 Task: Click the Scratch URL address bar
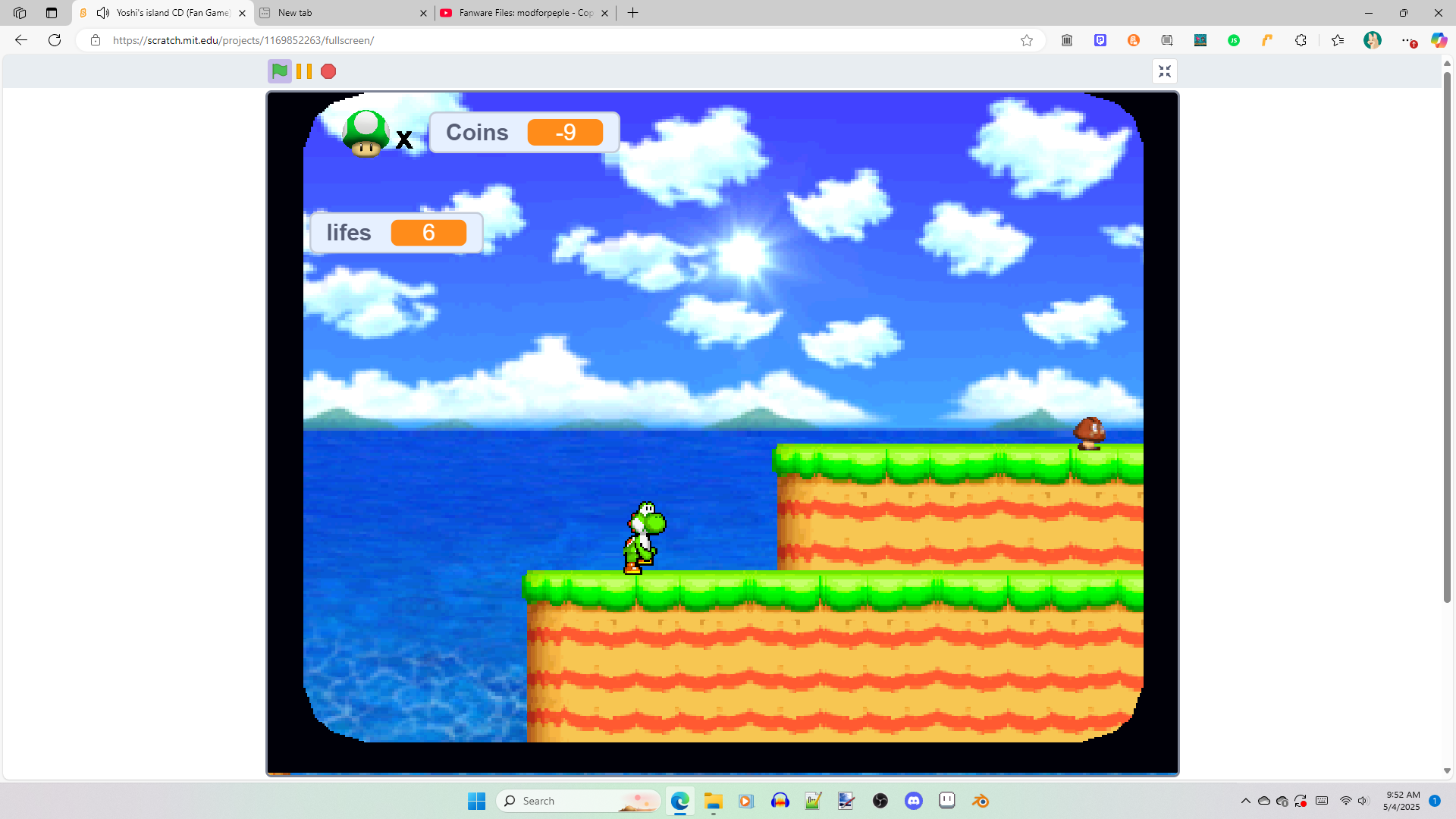pos(561,40)
